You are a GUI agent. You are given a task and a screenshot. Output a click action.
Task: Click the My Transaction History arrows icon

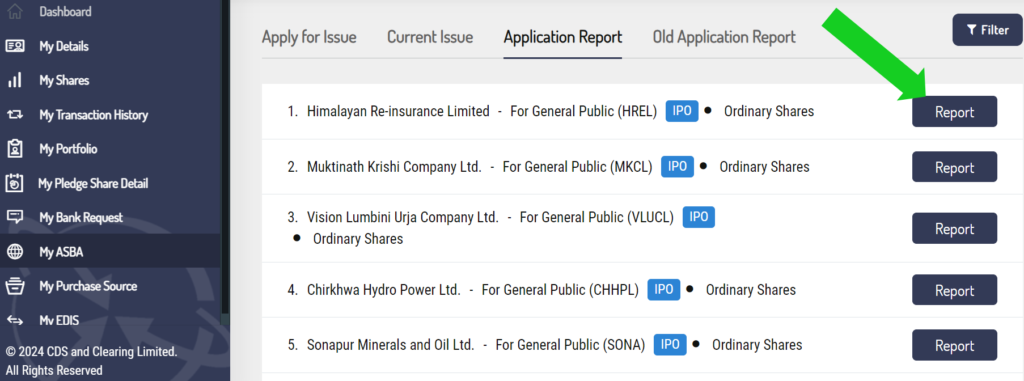click(x=14, y=115)
